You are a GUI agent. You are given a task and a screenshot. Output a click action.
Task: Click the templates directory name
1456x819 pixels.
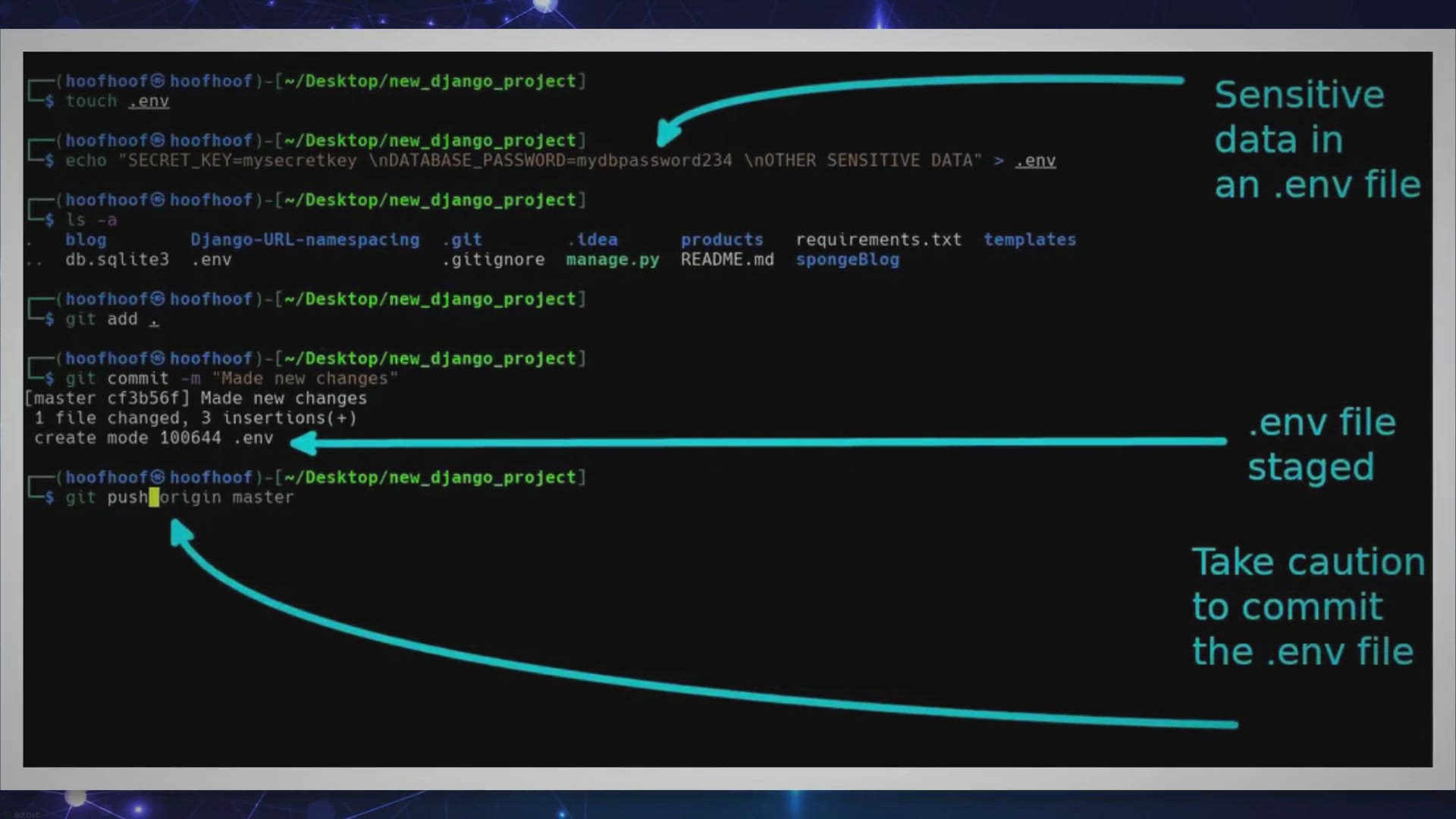1030,240
